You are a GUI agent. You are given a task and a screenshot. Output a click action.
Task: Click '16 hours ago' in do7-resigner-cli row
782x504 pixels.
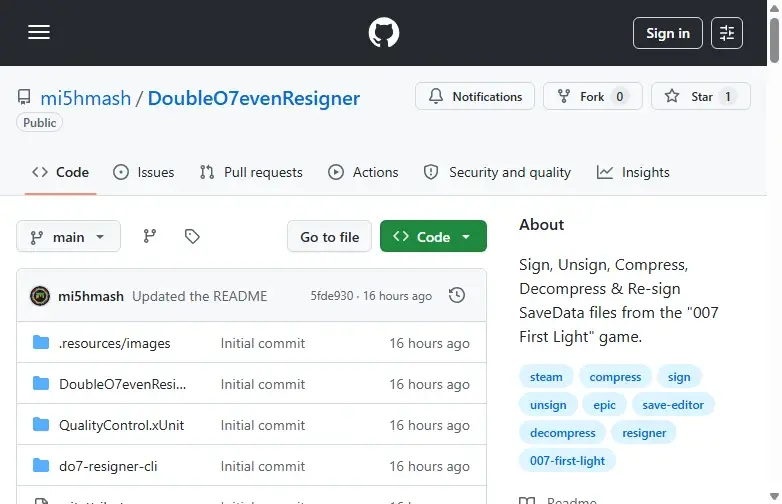429,466
